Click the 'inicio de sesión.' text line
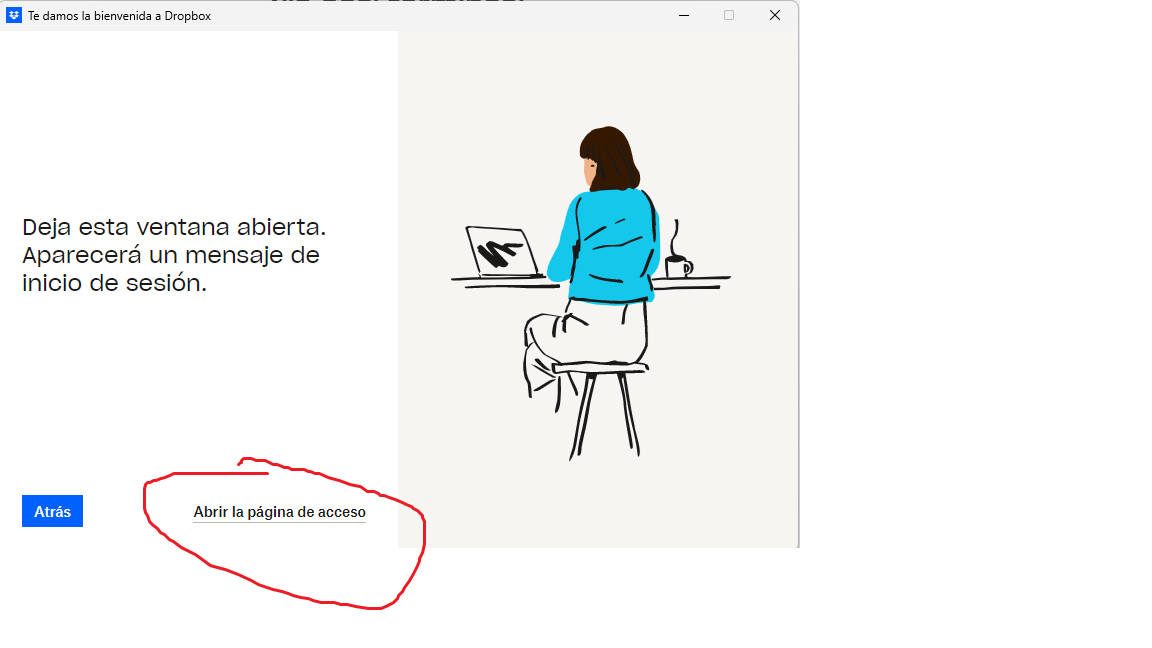 point(114,283)
